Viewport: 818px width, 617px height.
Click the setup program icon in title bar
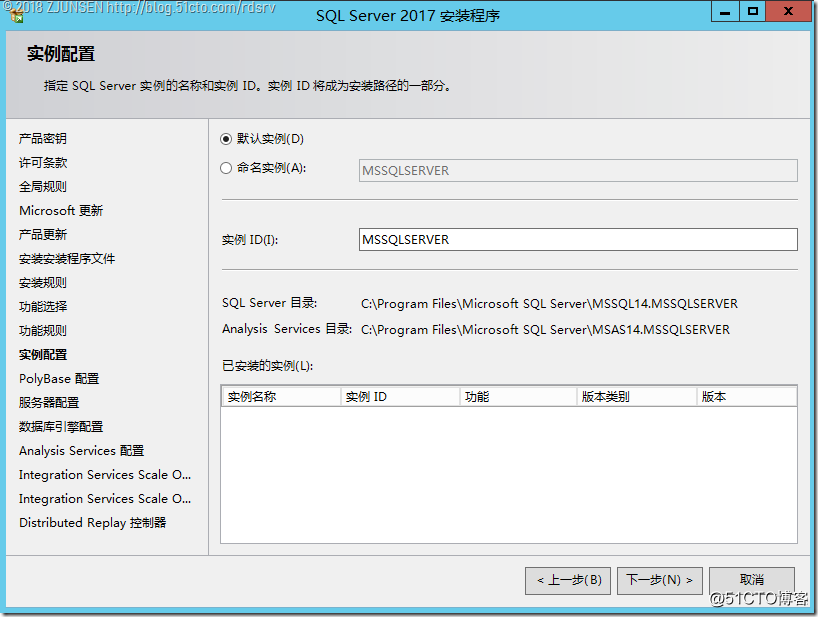[17, 16]
